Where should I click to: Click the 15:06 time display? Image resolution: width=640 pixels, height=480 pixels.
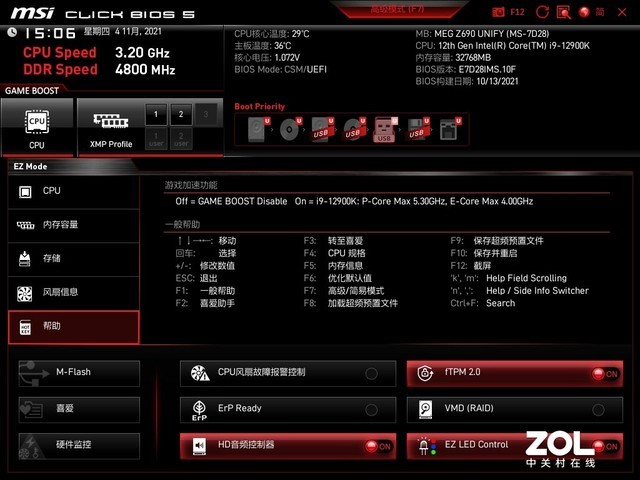(50, 33)
